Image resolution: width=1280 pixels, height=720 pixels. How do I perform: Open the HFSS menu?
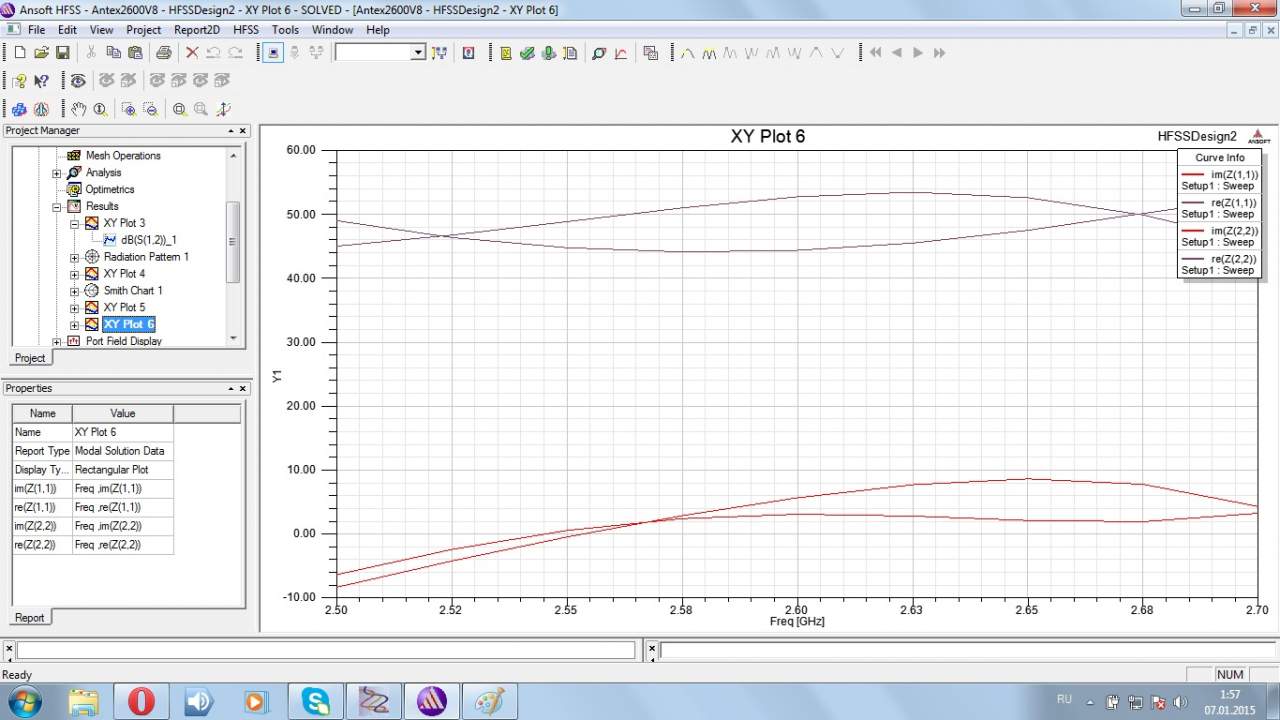click(x=246, y=30)
